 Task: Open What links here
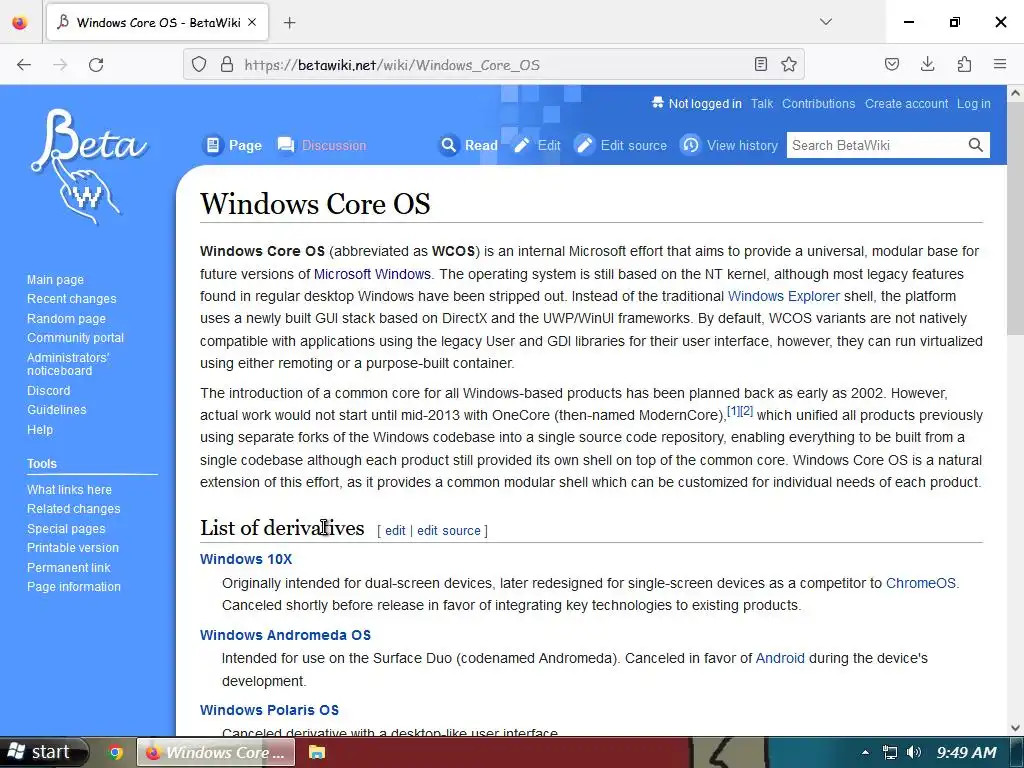coord(69,490)
